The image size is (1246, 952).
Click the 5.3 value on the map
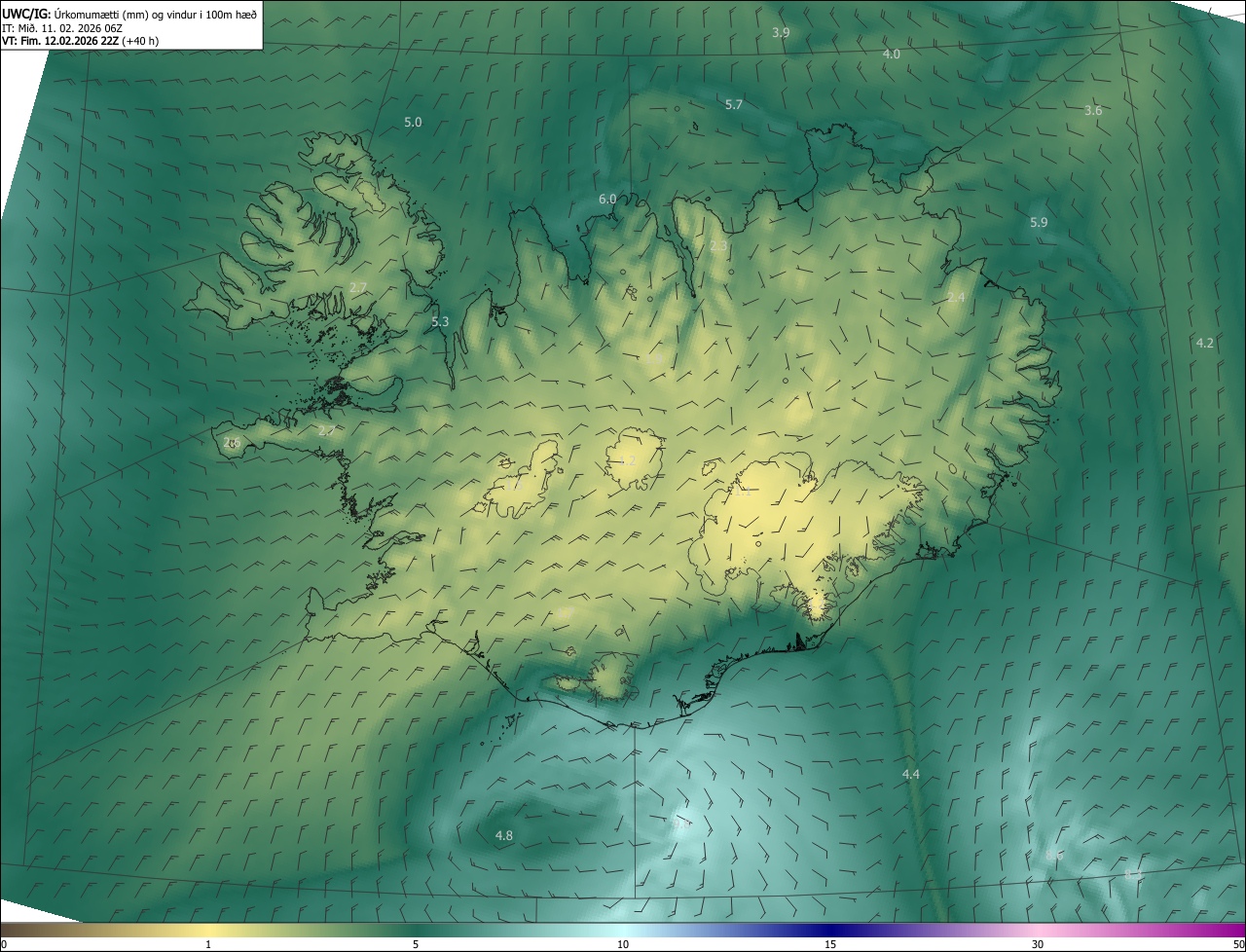coord(440,322)
